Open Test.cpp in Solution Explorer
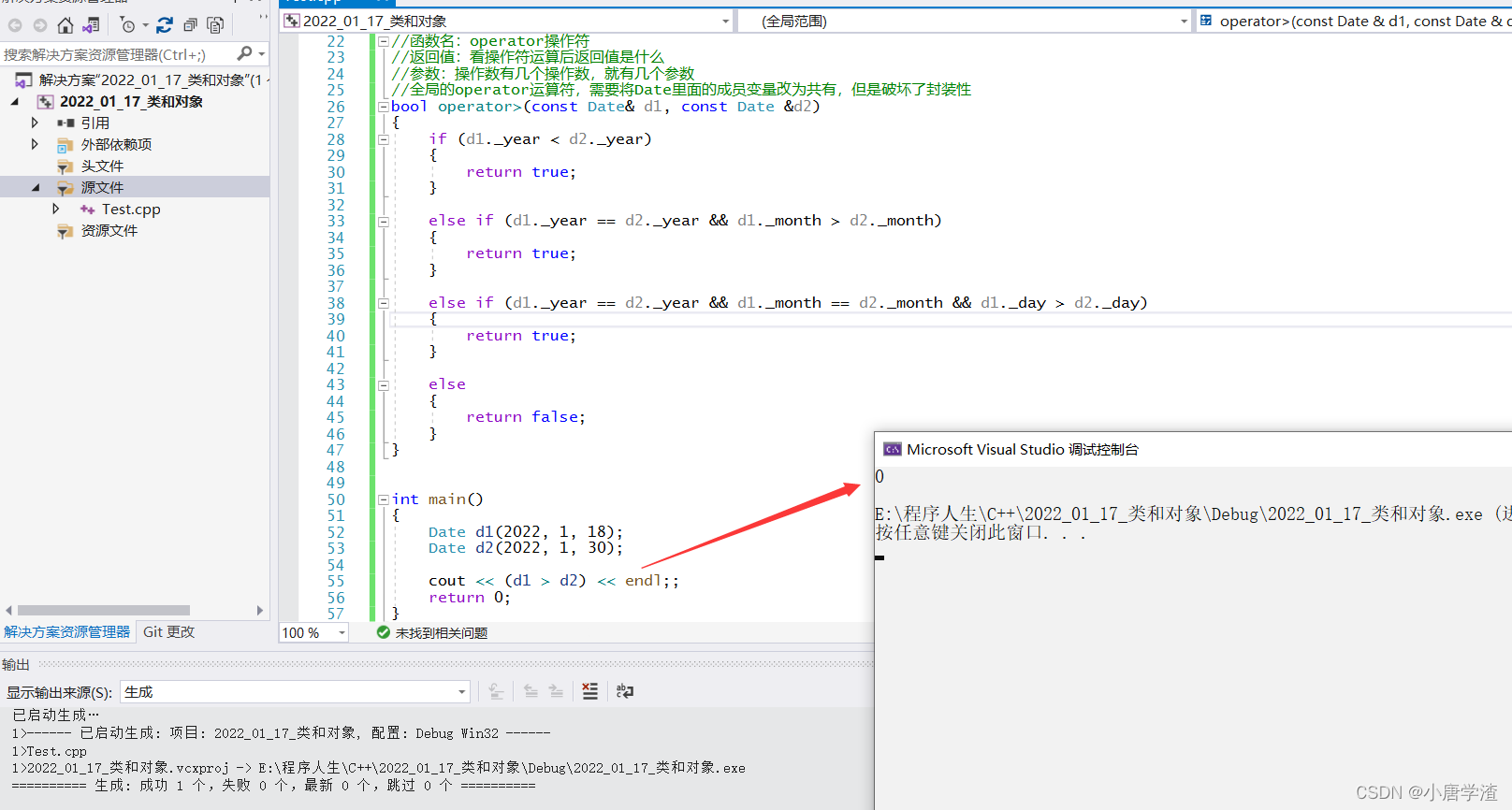The width and height of the screenshot is (1512, 810). pyautogui.click(x=131, y=210)
